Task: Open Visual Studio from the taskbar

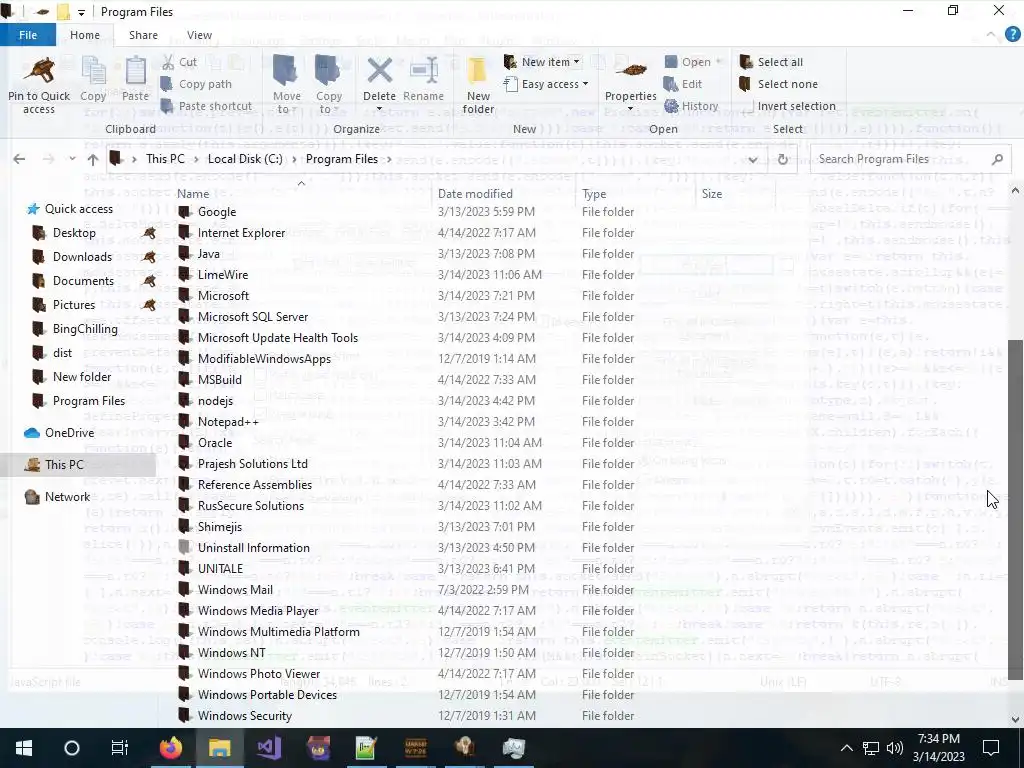Action: tap(269, 748)
